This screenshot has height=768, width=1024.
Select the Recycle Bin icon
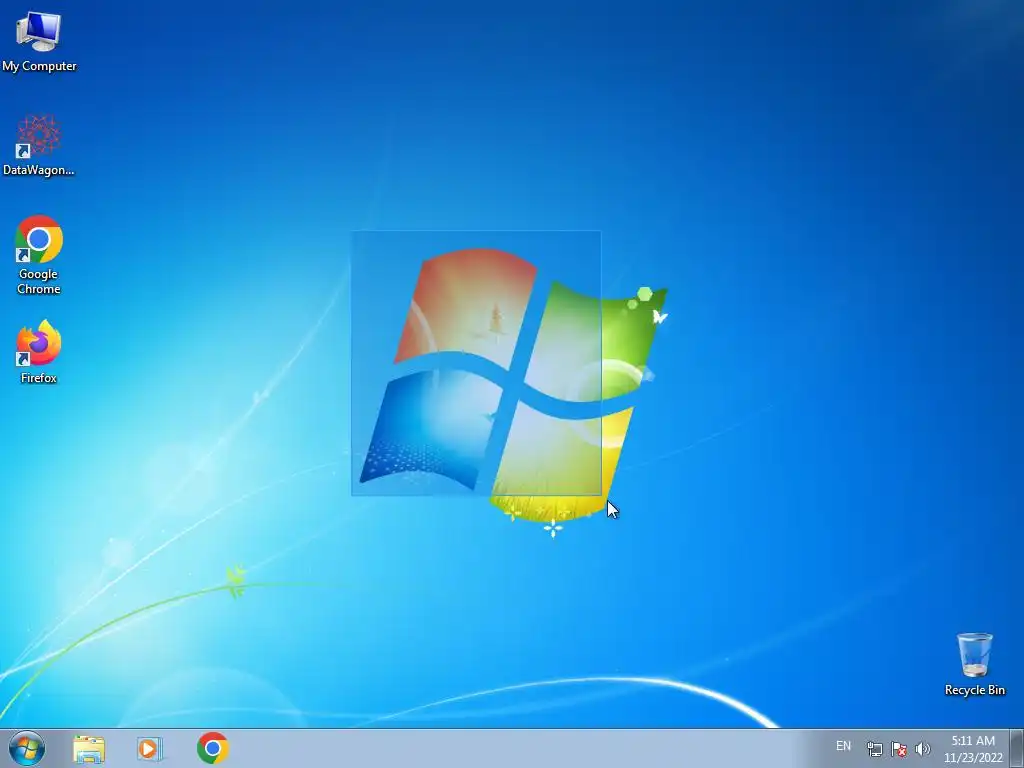974,664
